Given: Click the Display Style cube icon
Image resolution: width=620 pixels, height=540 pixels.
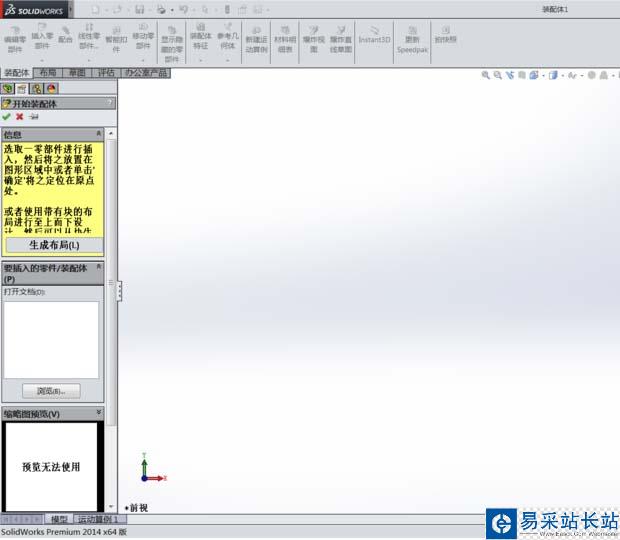Looking at the screenshot, I should (553, 75).
